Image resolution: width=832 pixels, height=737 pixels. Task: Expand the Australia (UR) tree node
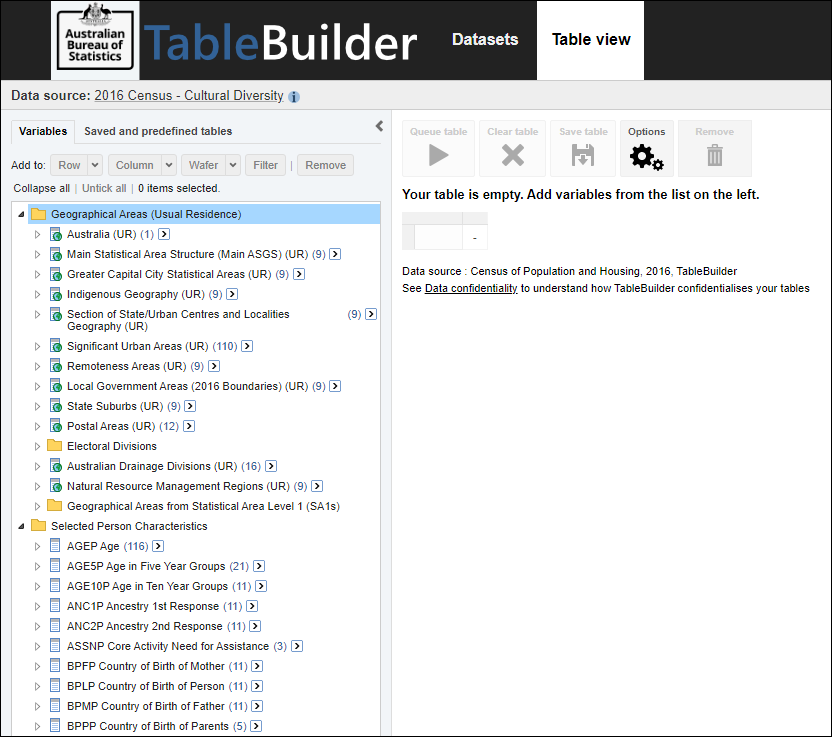[x=38, y=234]
